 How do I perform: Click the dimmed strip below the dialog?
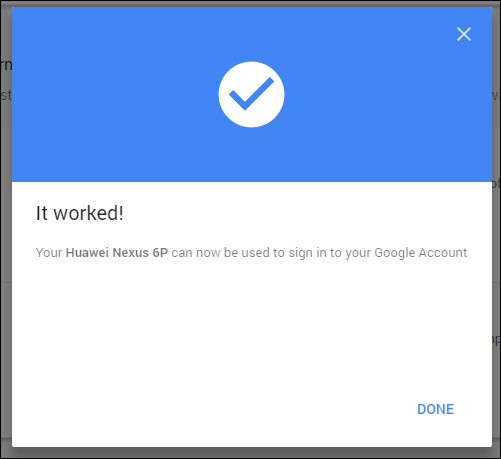pos(250,453)
